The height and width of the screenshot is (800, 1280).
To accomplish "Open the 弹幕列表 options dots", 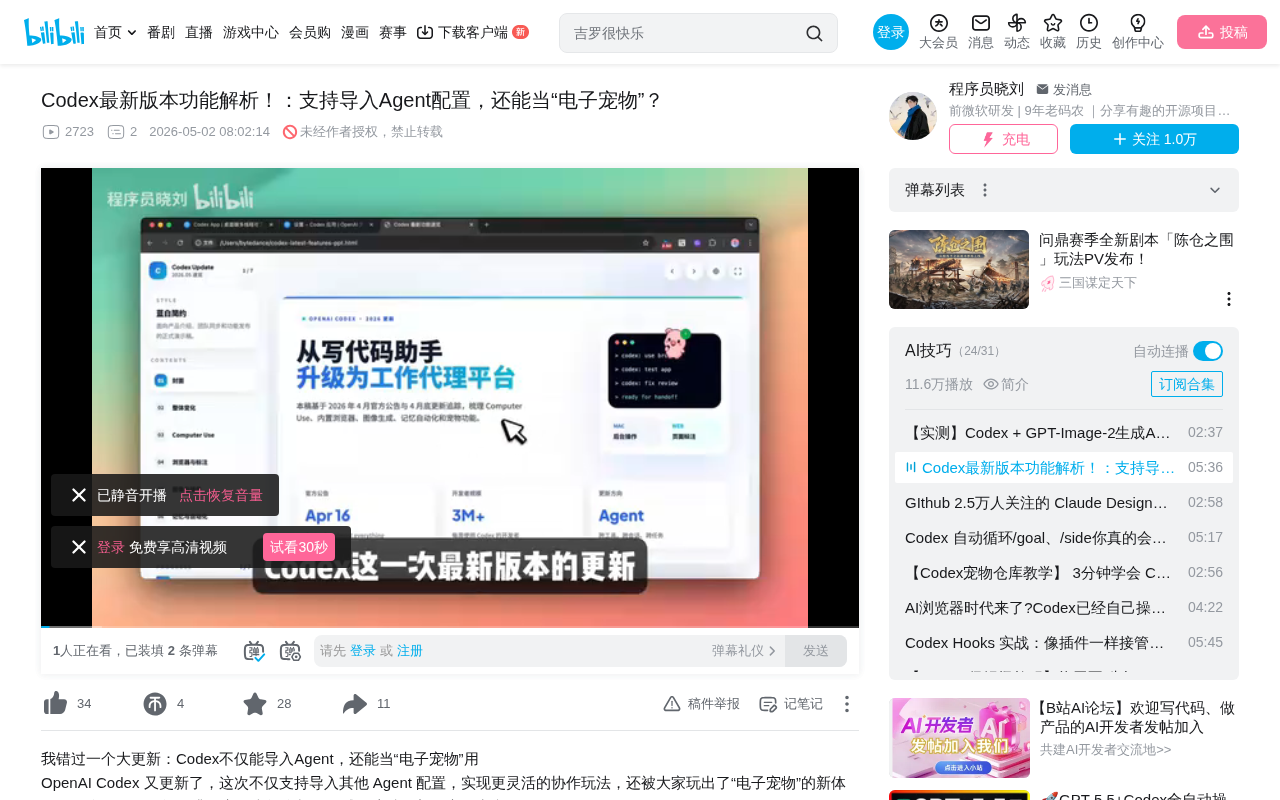I will pyautogui.click(x=985, y=190).
